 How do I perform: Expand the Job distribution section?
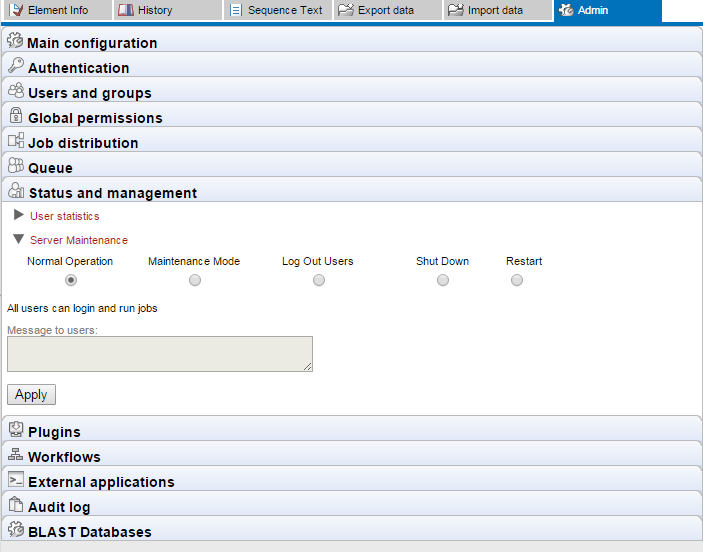click(x=352, y=141)
